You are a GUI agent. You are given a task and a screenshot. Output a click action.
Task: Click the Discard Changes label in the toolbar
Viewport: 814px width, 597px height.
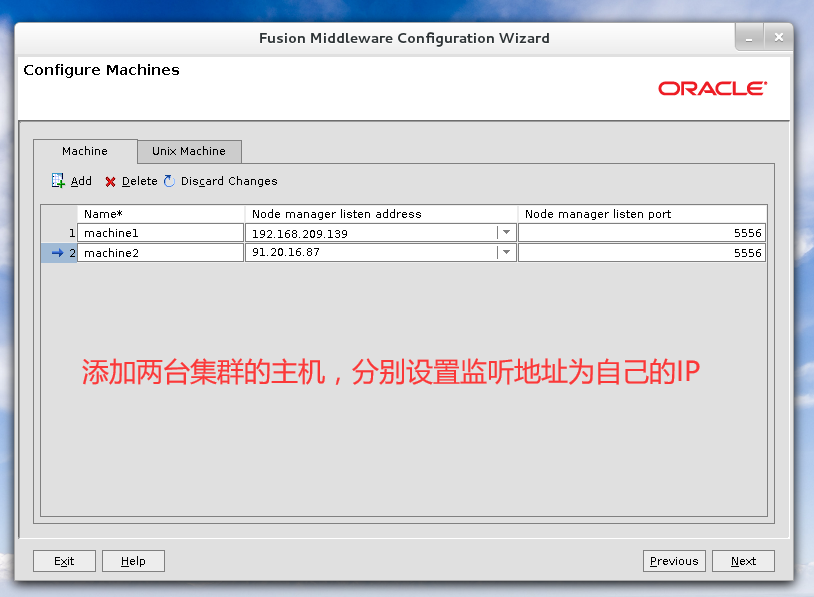pyautogui.click(x=229, y=181)
